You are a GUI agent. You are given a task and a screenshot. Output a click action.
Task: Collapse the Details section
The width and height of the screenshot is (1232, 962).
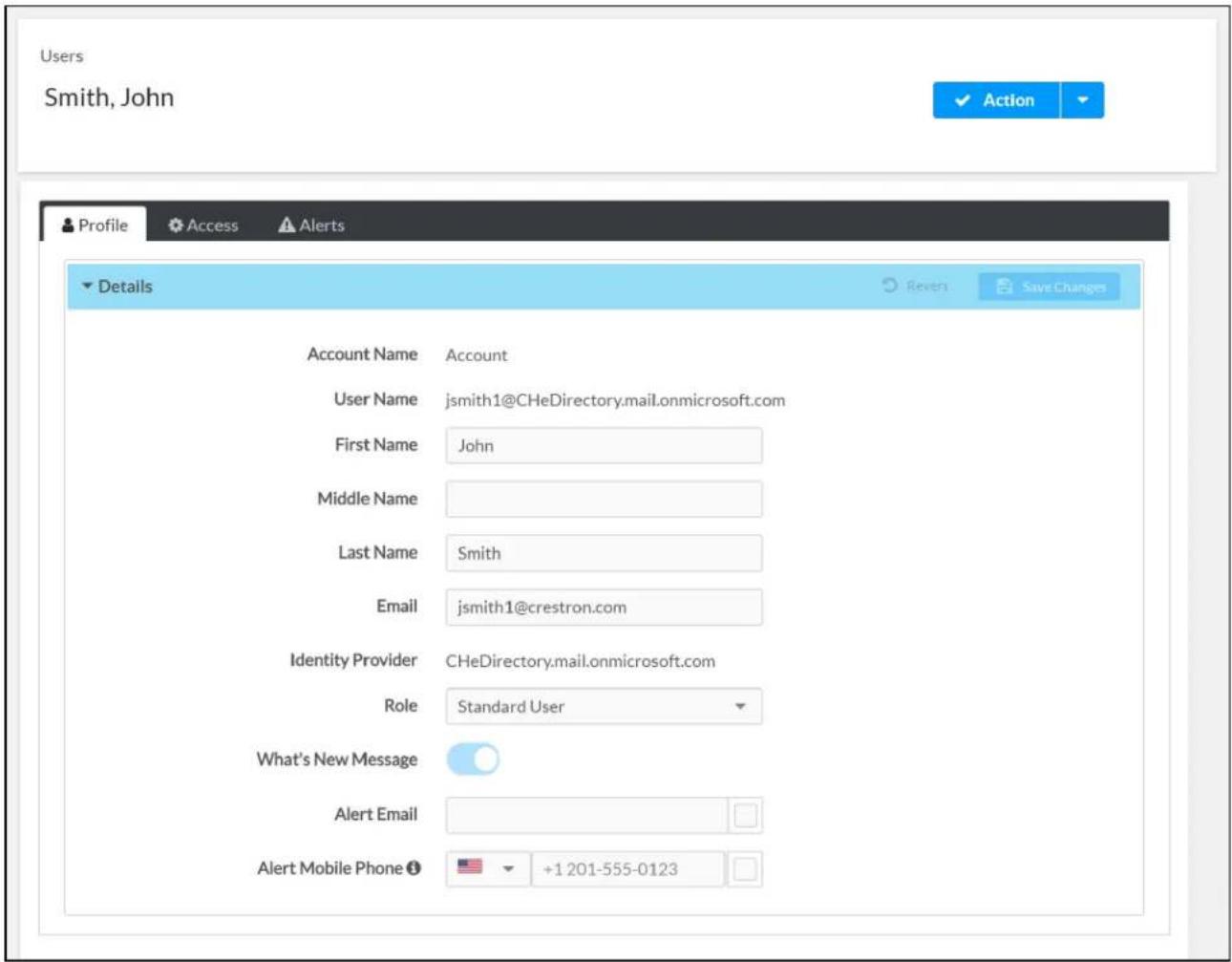pyautogui.click(x=117, y=287)
